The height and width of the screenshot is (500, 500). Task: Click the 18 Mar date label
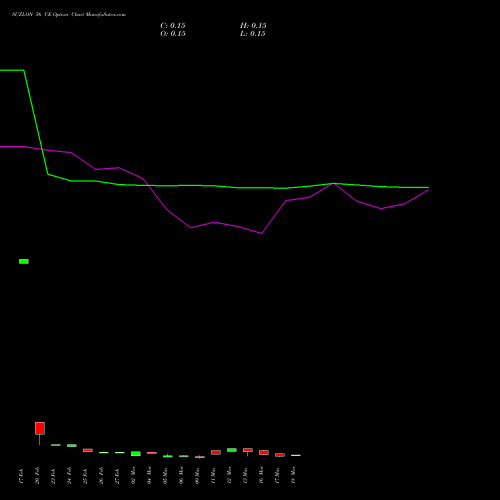click(x=294, y=476)
